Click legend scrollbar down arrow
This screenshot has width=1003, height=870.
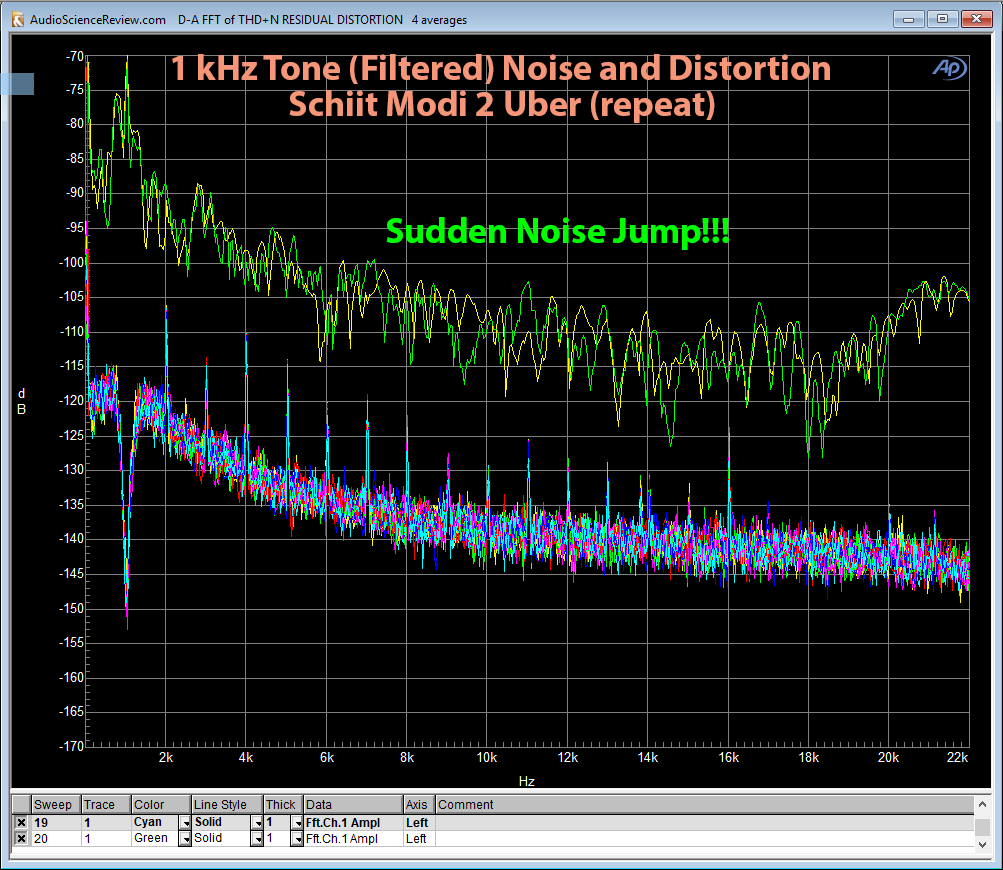(x=983, y=844)
